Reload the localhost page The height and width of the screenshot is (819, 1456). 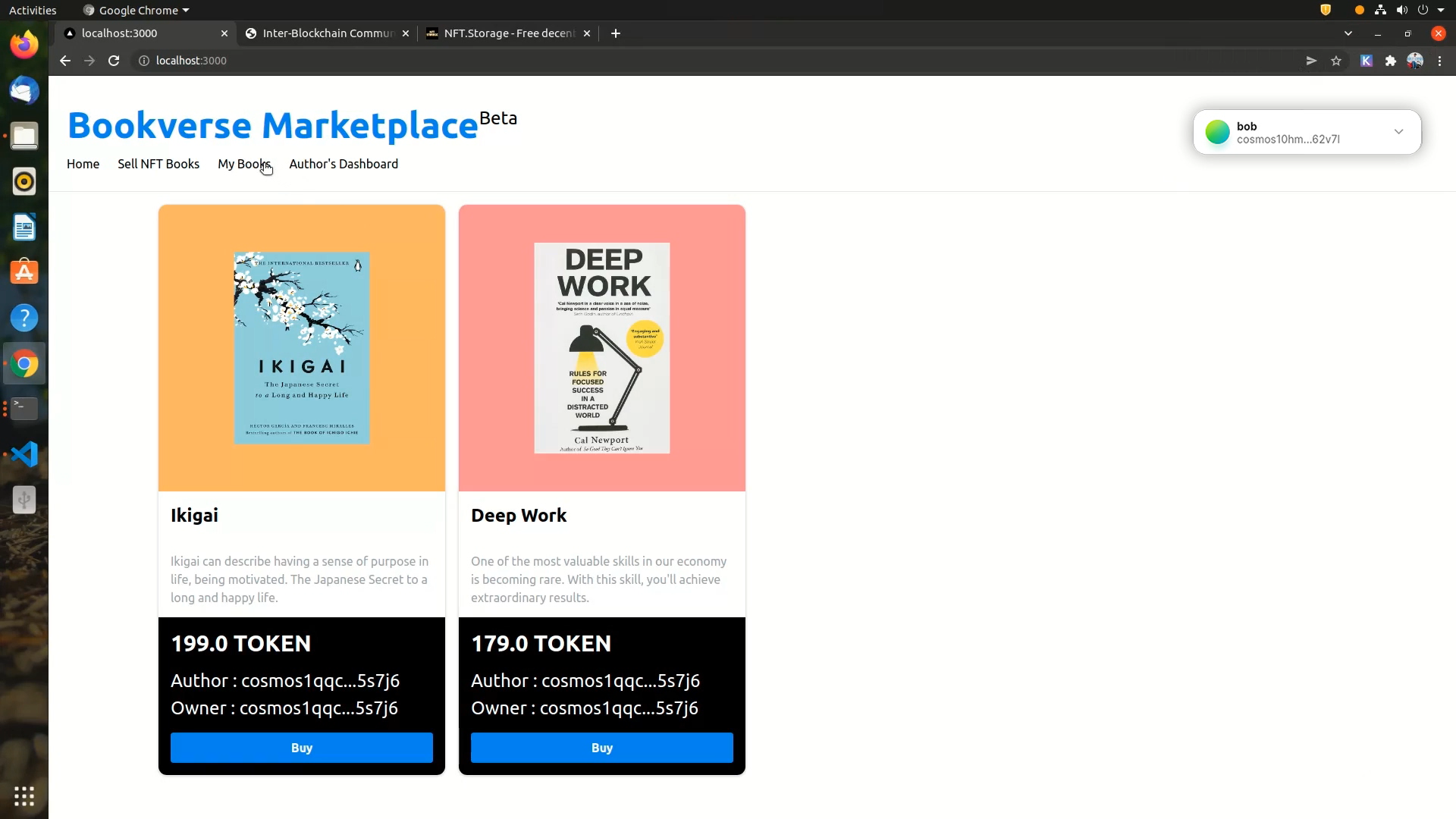tap(114, 61)
